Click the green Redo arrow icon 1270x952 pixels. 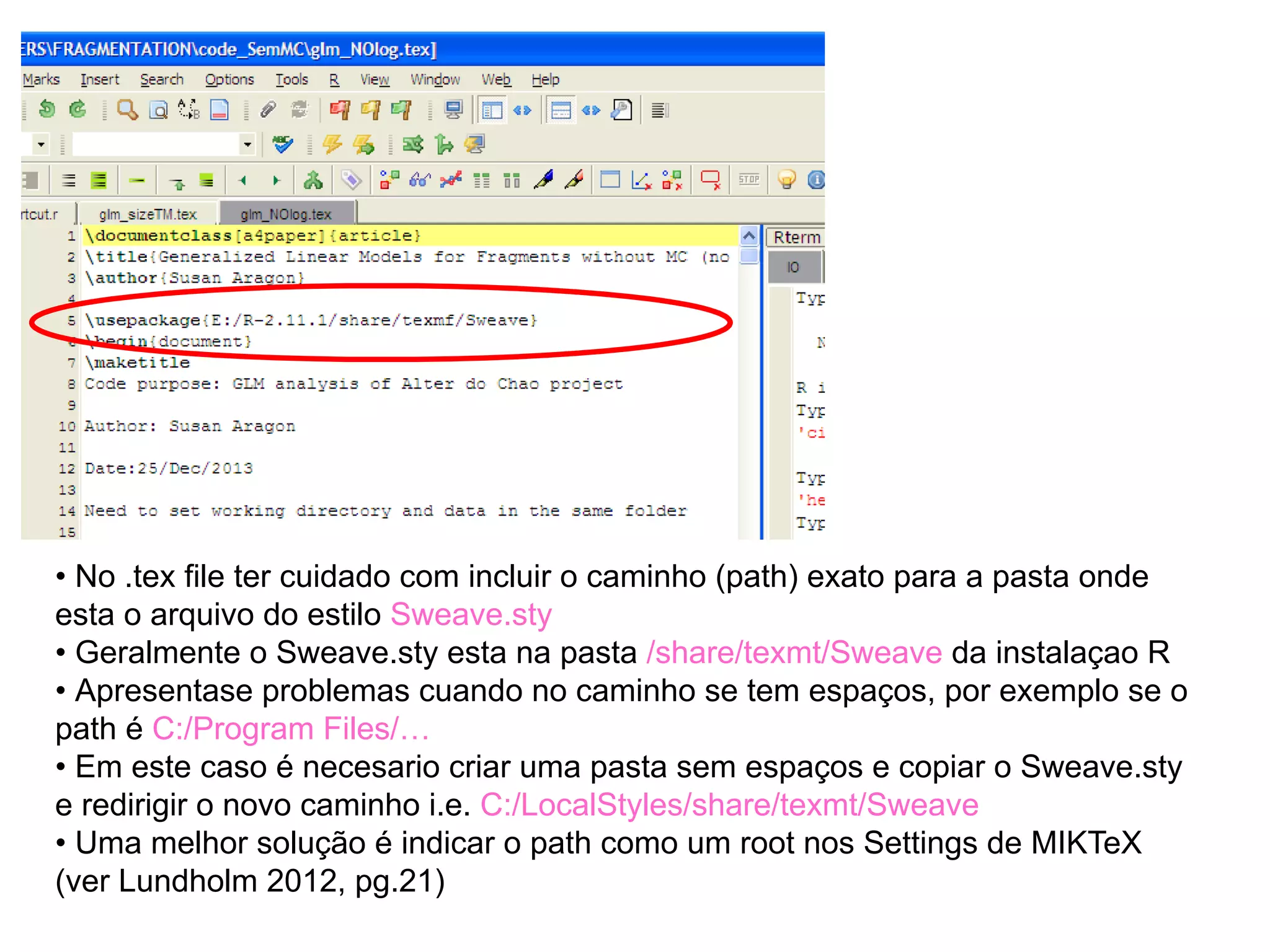coord(78,110)
